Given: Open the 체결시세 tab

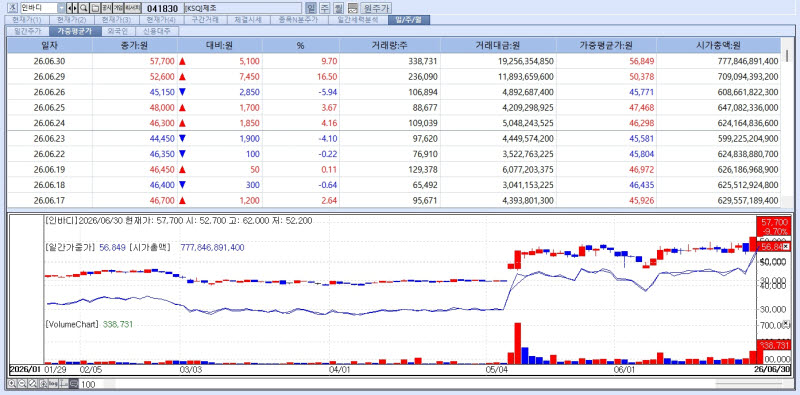Looking at the screenshot, I should 248,20.
